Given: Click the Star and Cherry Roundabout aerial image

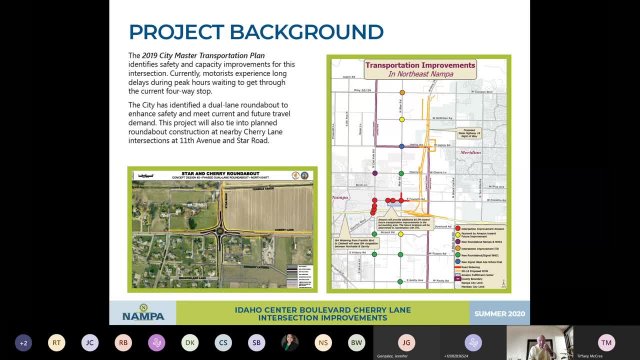Looking at the screenshot, I should pos(222,229).
